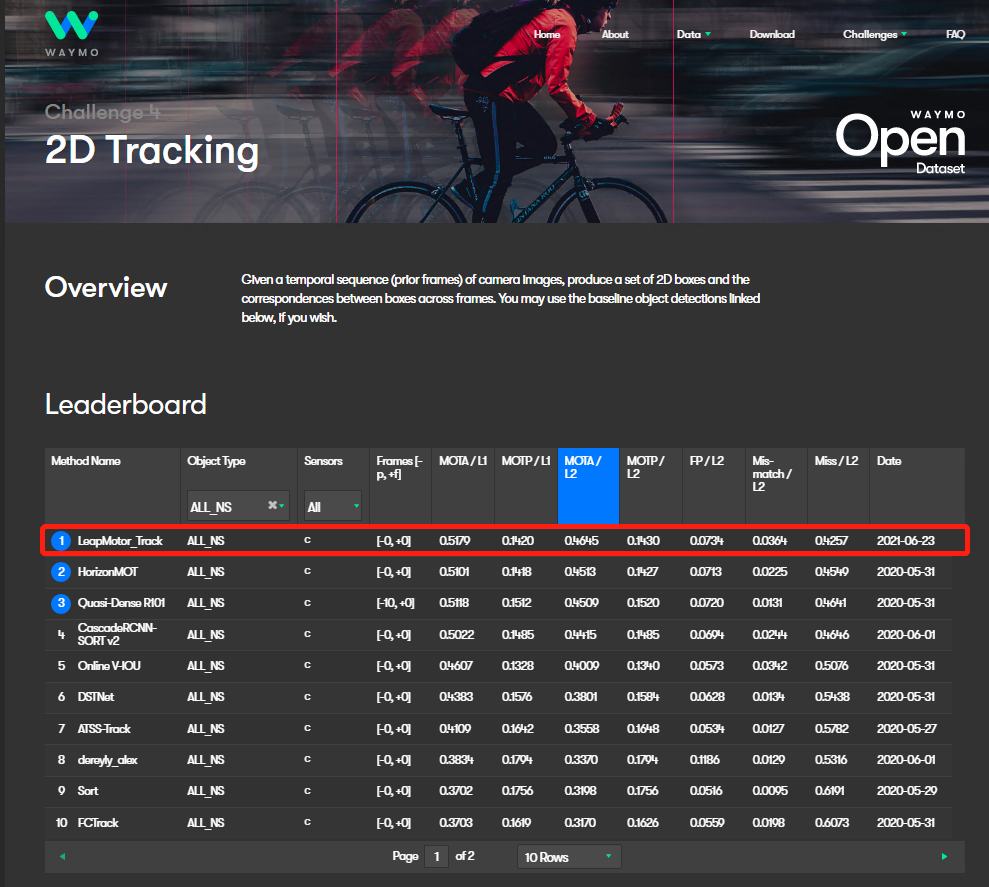Viewport: 989px width, 887px height.
Task: Open the Data navigation menu
Action: point(693,34)
